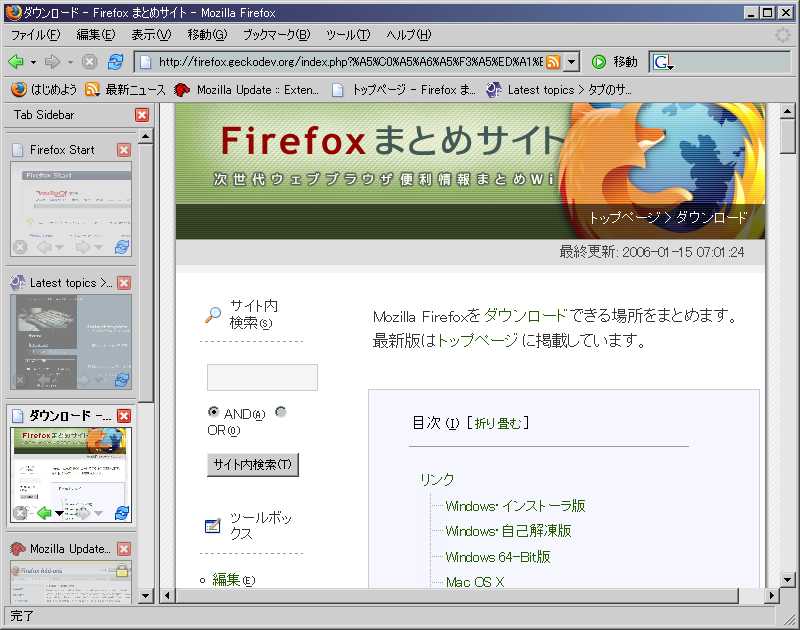Click the green 移動 Go button
Viewport: 800px width, 630px height.
tap(615, 62)
